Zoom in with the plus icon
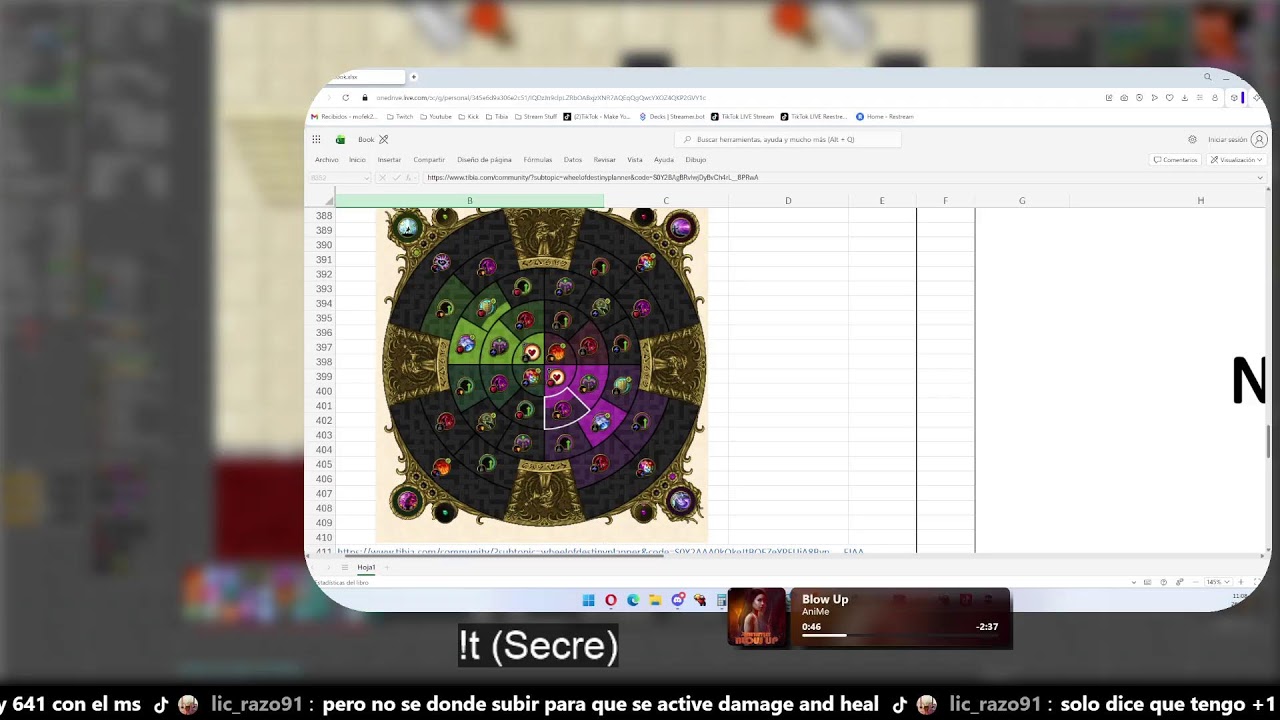1280x720 pixels. [x=1241, y=582]
